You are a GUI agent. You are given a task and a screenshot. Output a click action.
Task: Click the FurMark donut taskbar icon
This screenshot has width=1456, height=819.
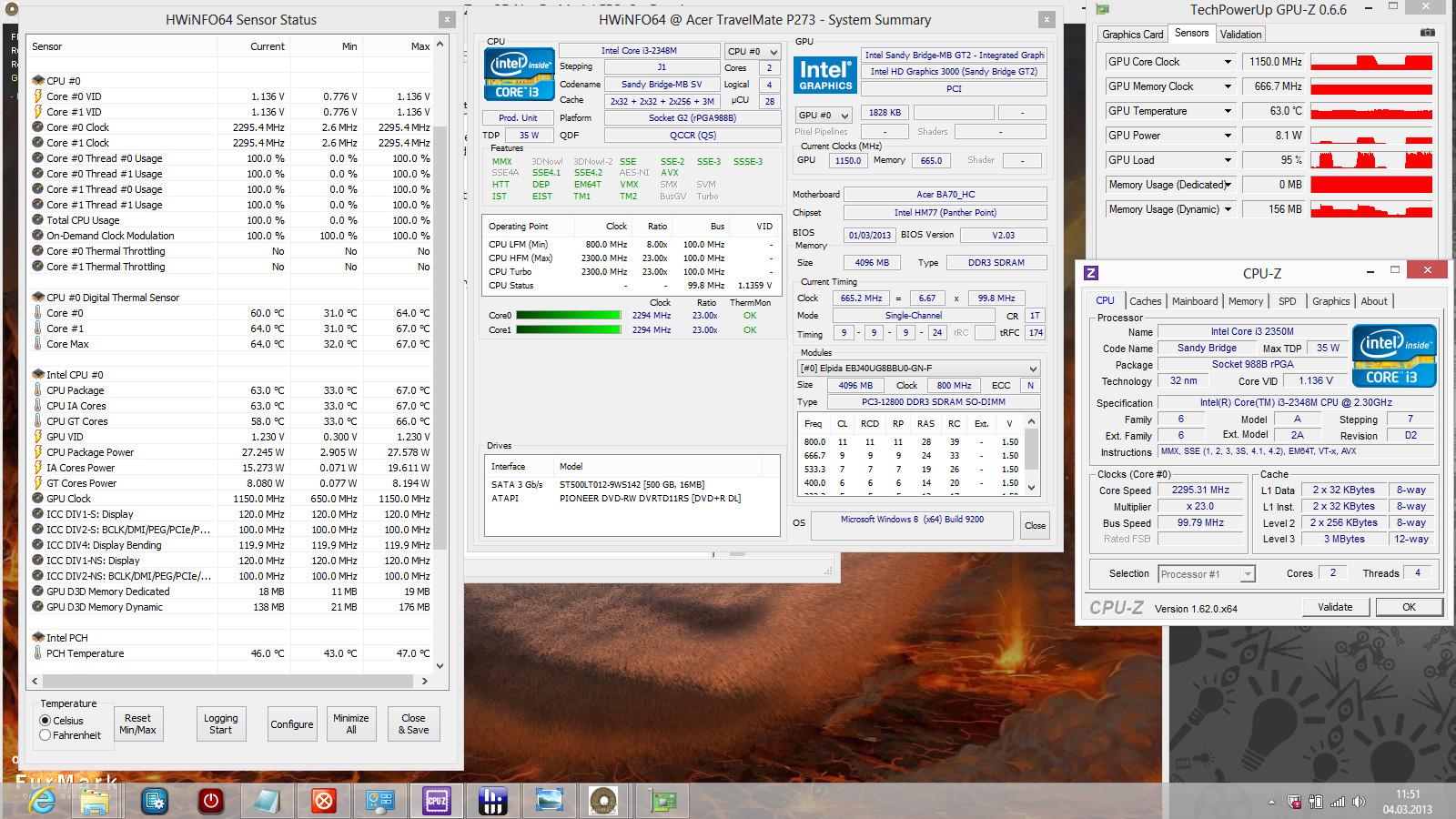602,801
